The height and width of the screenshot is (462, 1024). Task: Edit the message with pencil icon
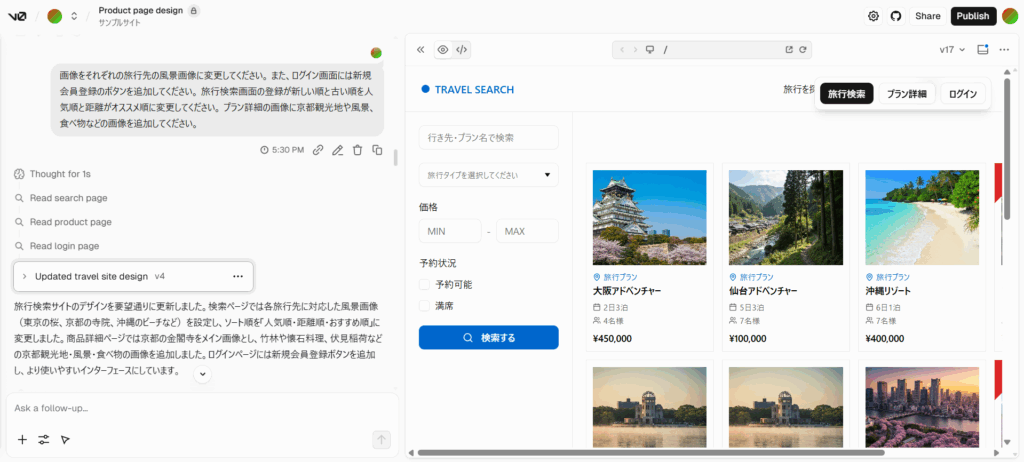(338, 150)
